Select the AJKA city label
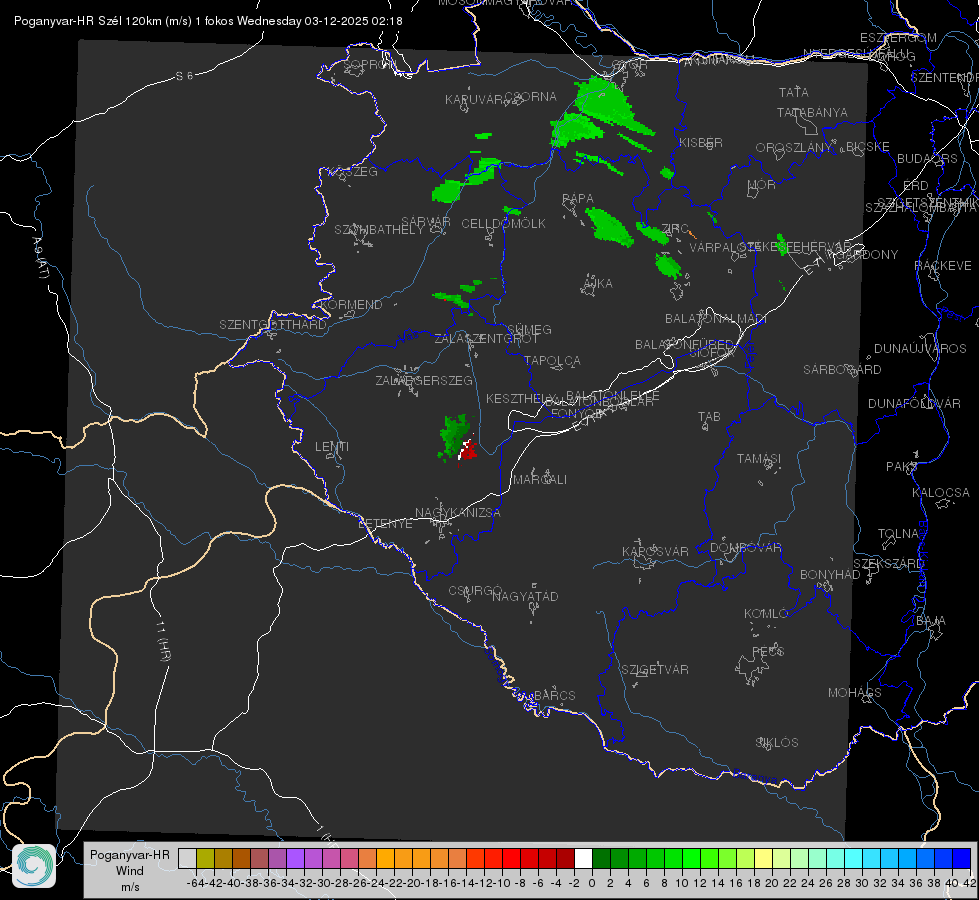Viewport: 979px width, 900px height. pyautogui.click(x=598, y=284)
